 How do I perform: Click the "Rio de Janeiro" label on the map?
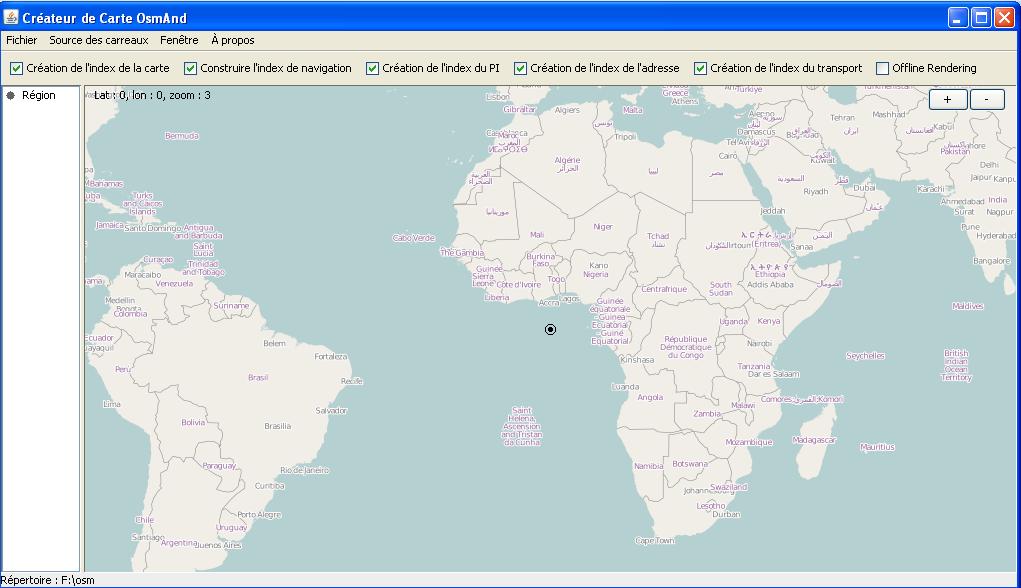point(305,470)
